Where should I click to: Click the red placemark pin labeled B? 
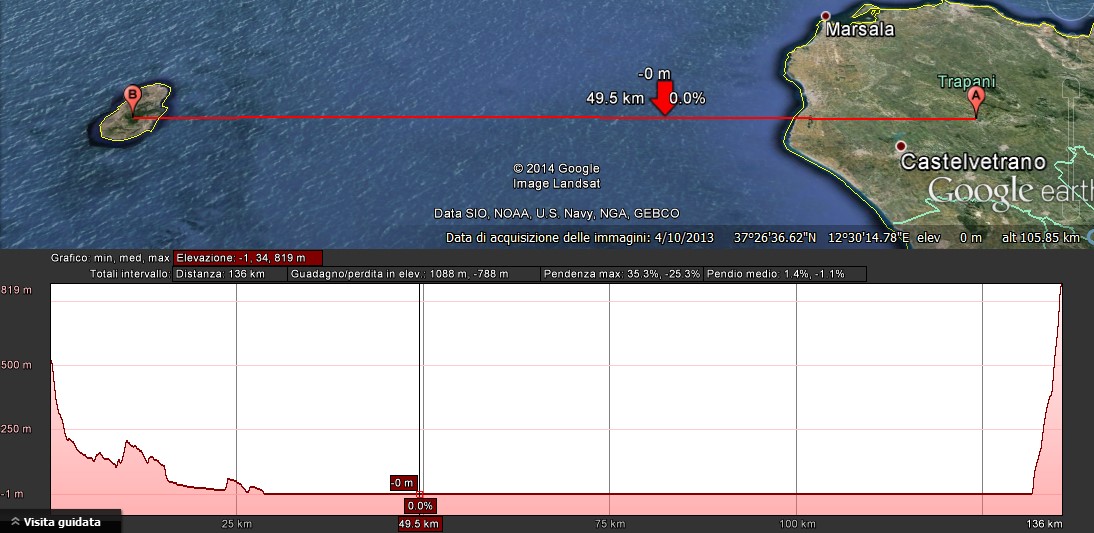click(132, 97)
